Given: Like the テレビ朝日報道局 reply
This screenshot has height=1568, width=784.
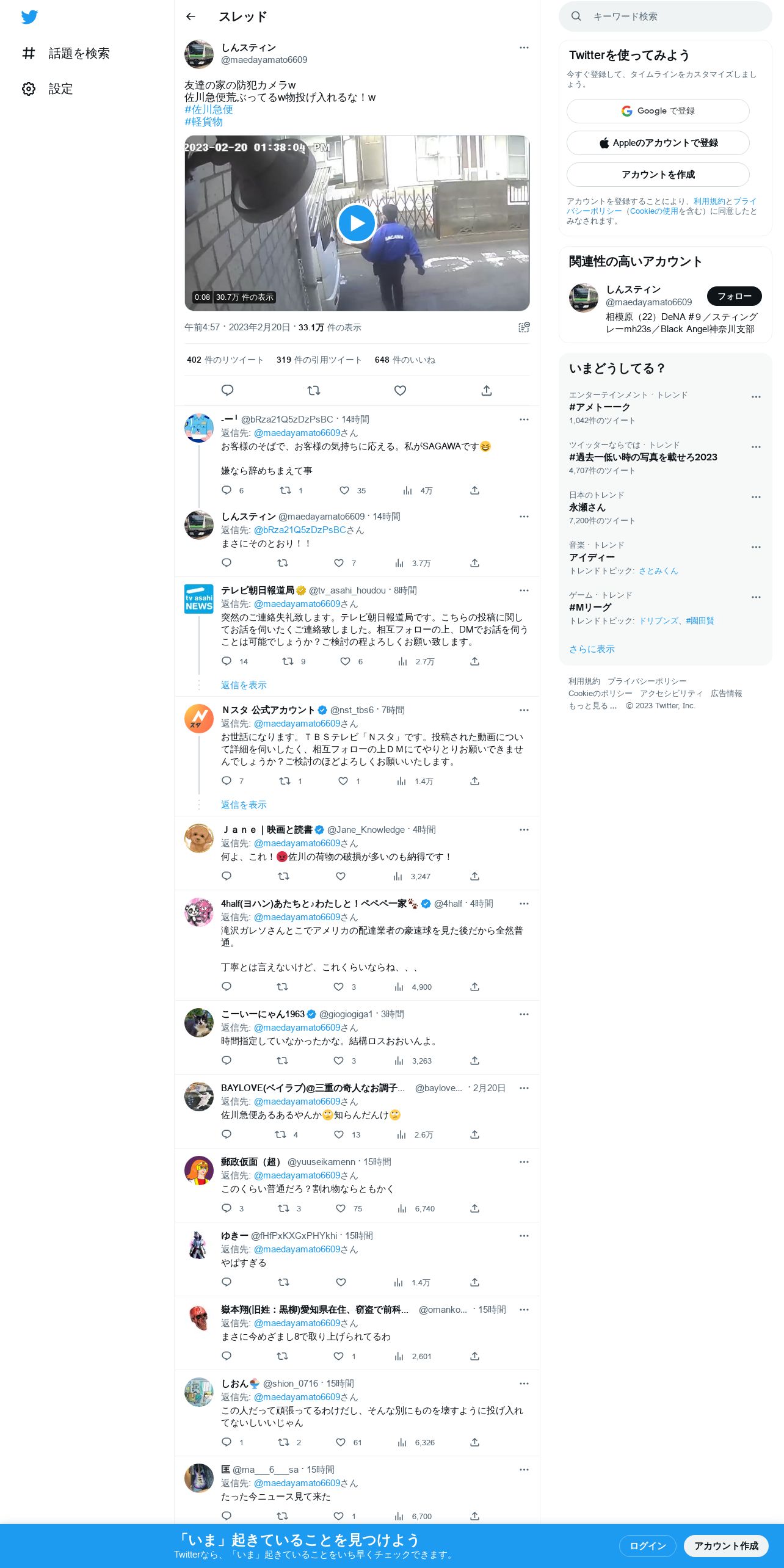Looking at the screenshot, I should (346, 661).
